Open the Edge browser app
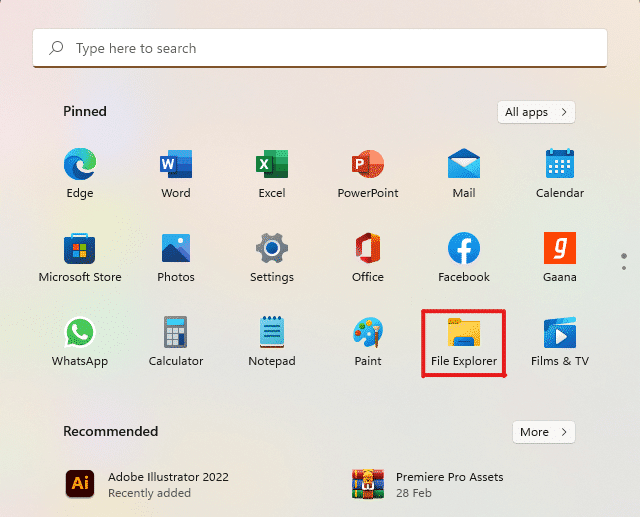 click(80, 173)
